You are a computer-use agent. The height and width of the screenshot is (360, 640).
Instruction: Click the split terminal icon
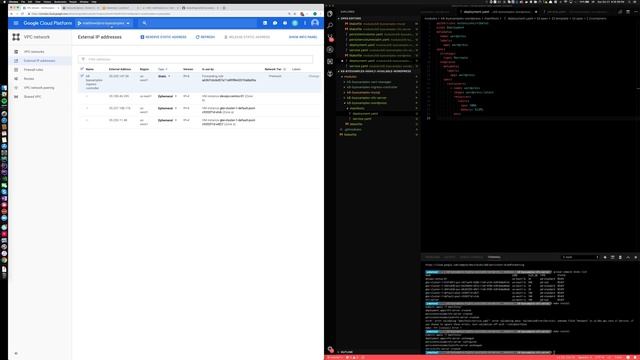click(x=613, y=257)
